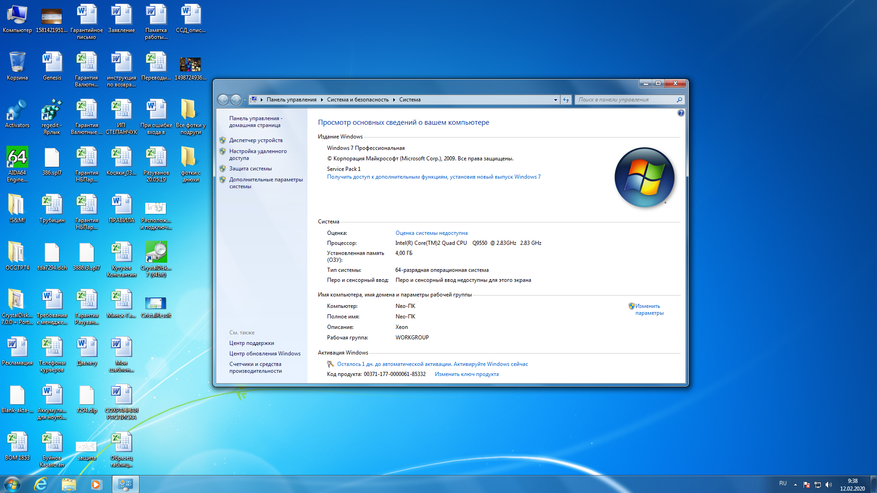Image resolution: width=877 pixels, height=493 pixels.
Task: Click the Back arrow navigation button
Action: [223, 100]
